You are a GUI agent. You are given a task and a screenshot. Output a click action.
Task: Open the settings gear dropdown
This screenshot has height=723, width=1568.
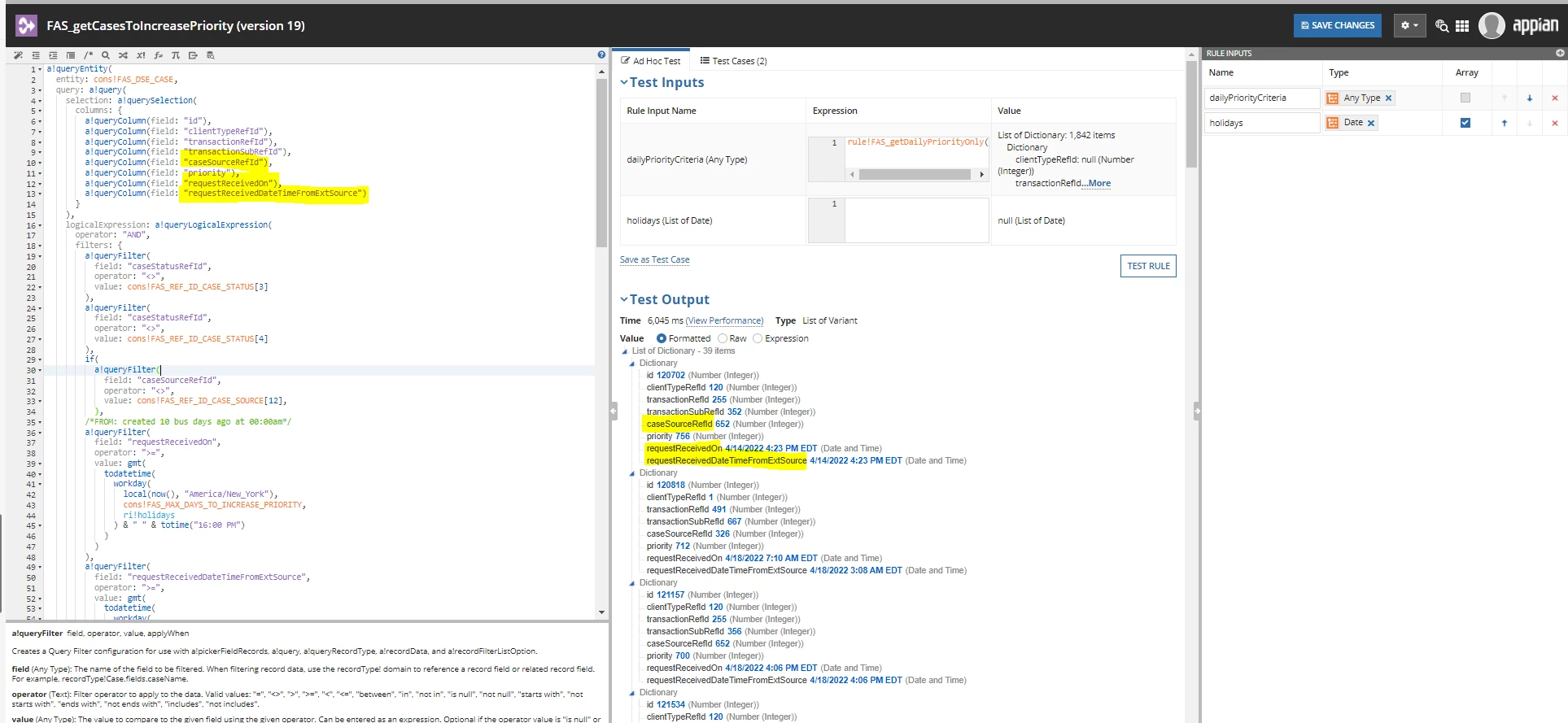point(1409,25)
